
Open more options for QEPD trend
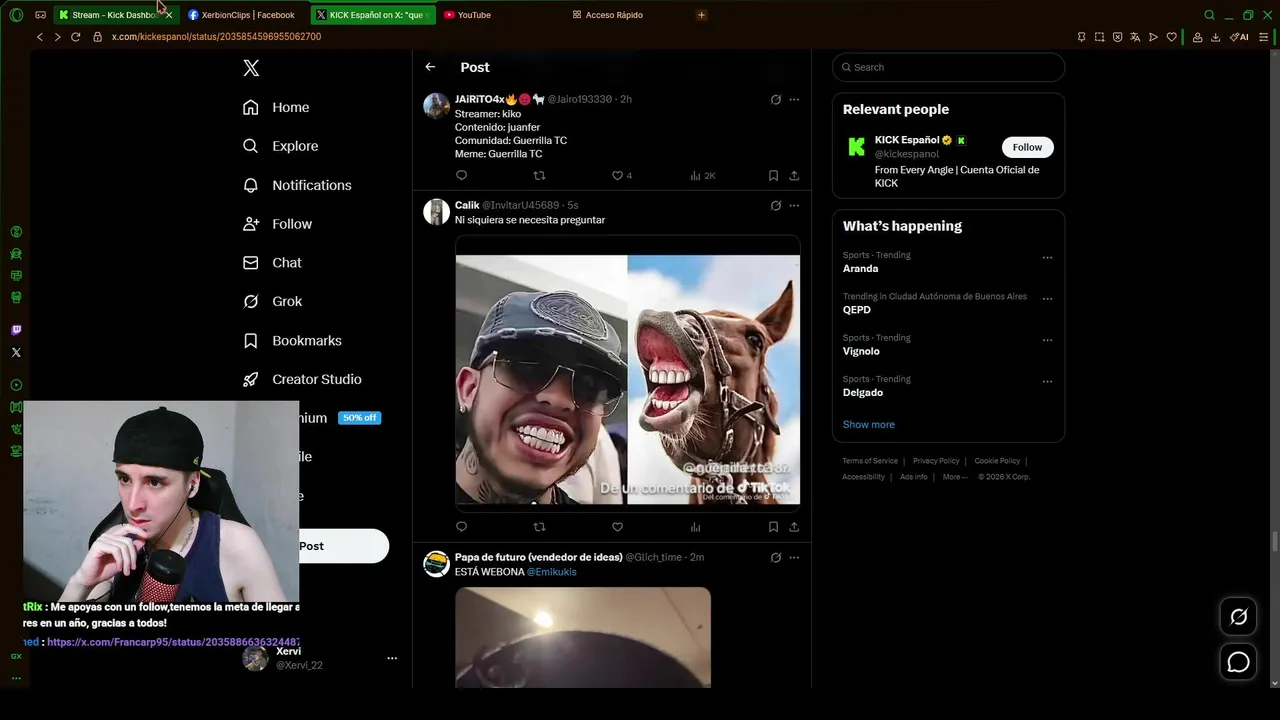[x=1047, y=298]
